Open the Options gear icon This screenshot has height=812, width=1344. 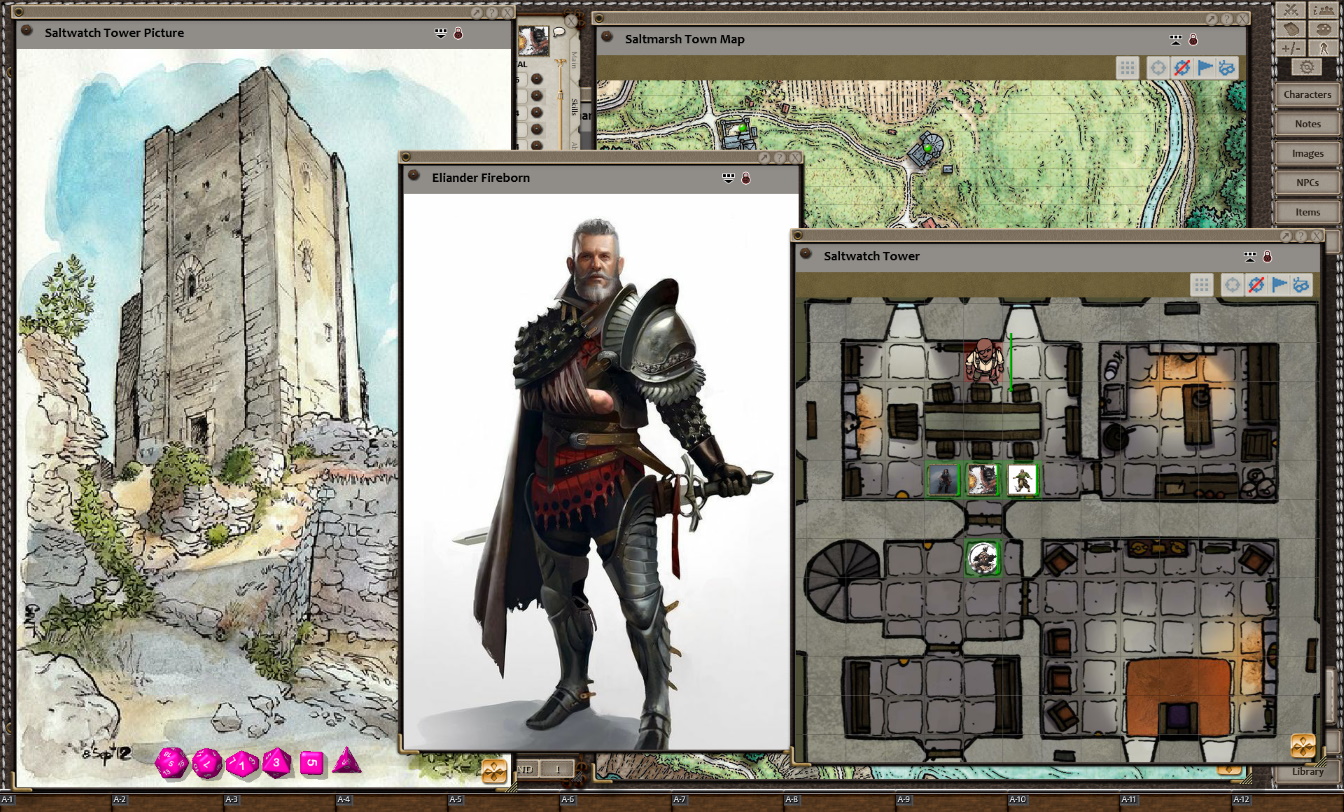[x=1306, y=67]
